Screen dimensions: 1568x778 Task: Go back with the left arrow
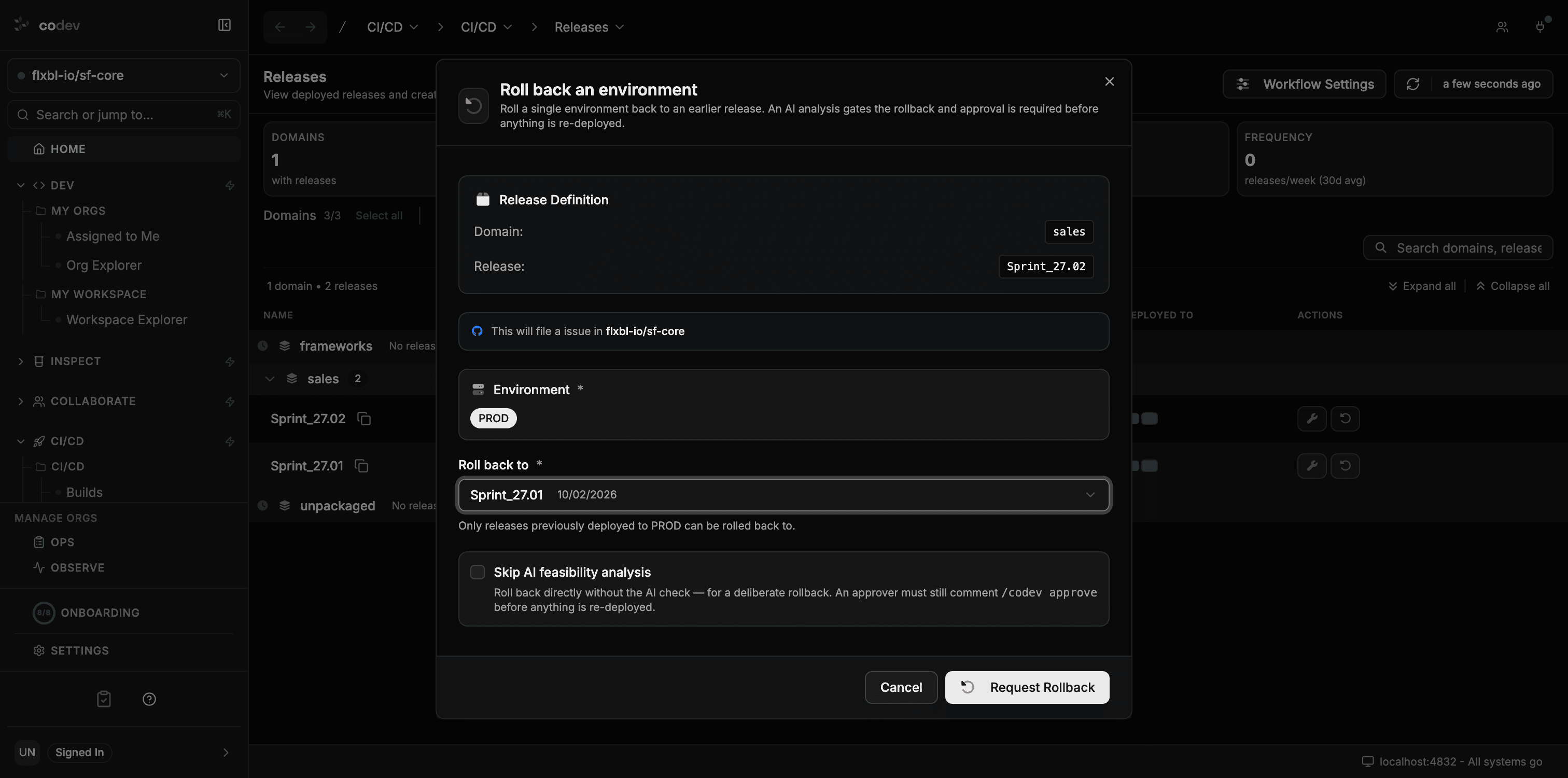(279, 27)
